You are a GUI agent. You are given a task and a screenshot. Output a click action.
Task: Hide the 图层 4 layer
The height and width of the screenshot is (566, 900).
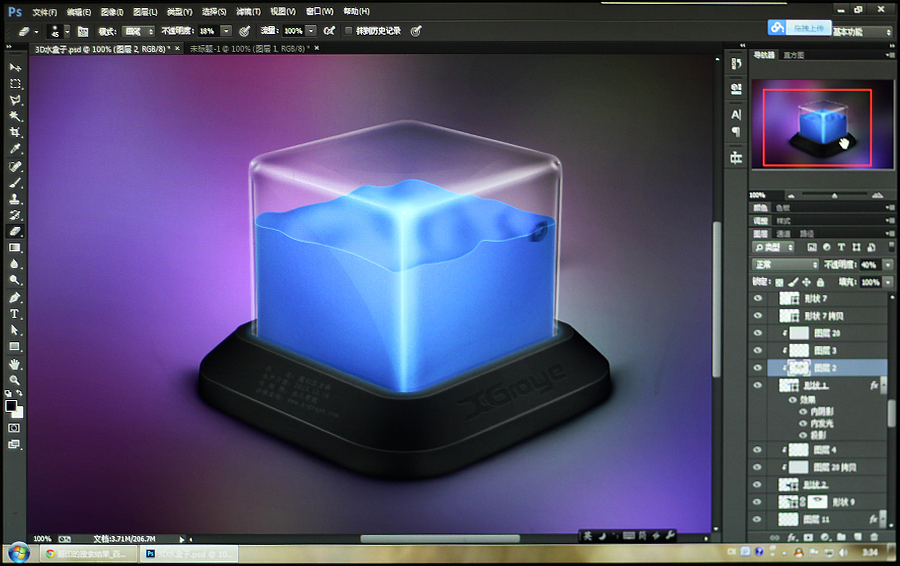click(x=758, y=450)
